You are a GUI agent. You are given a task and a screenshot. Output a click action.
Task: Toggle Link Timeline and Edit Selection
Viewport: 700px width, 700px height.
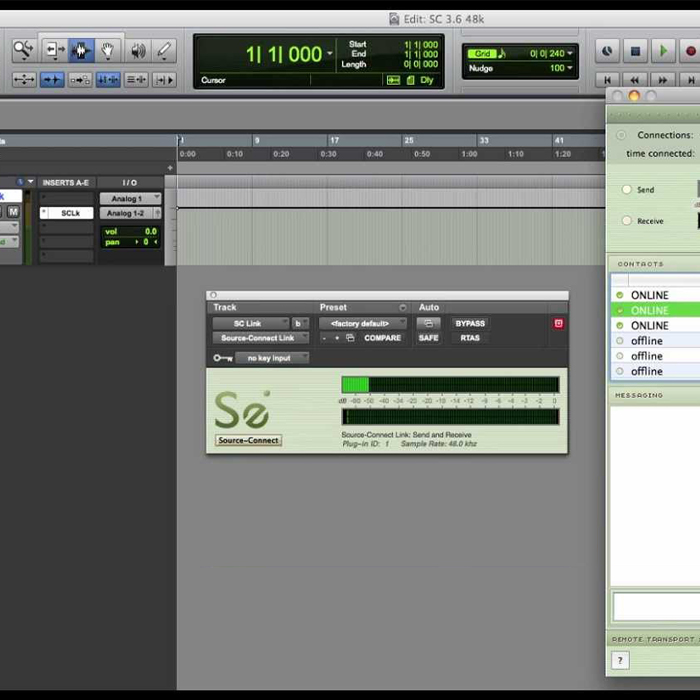pos(108,80)
